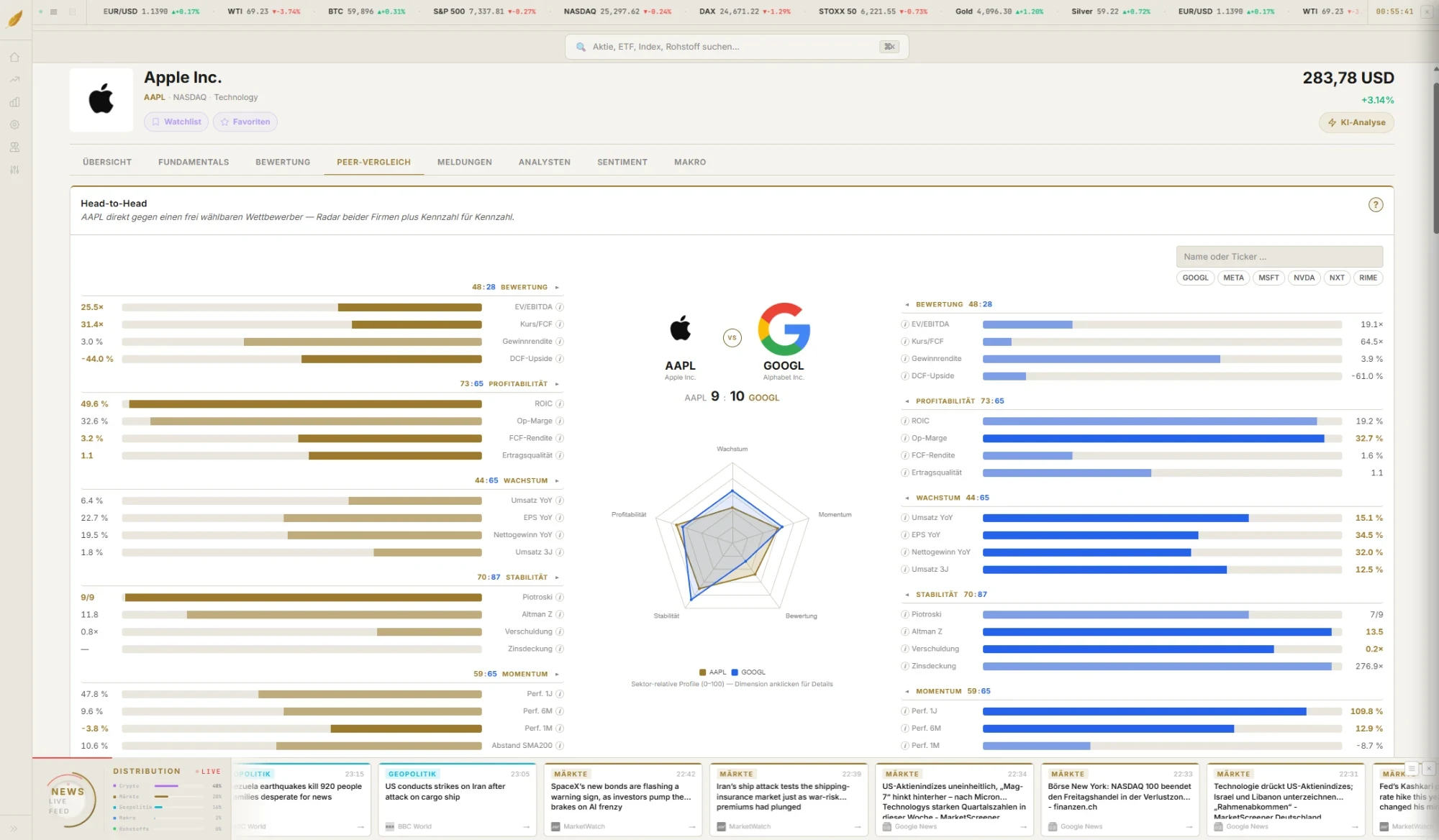1439x840 pixels.
Task: Open the users icon in sidebar
Action: coord(14,147)
